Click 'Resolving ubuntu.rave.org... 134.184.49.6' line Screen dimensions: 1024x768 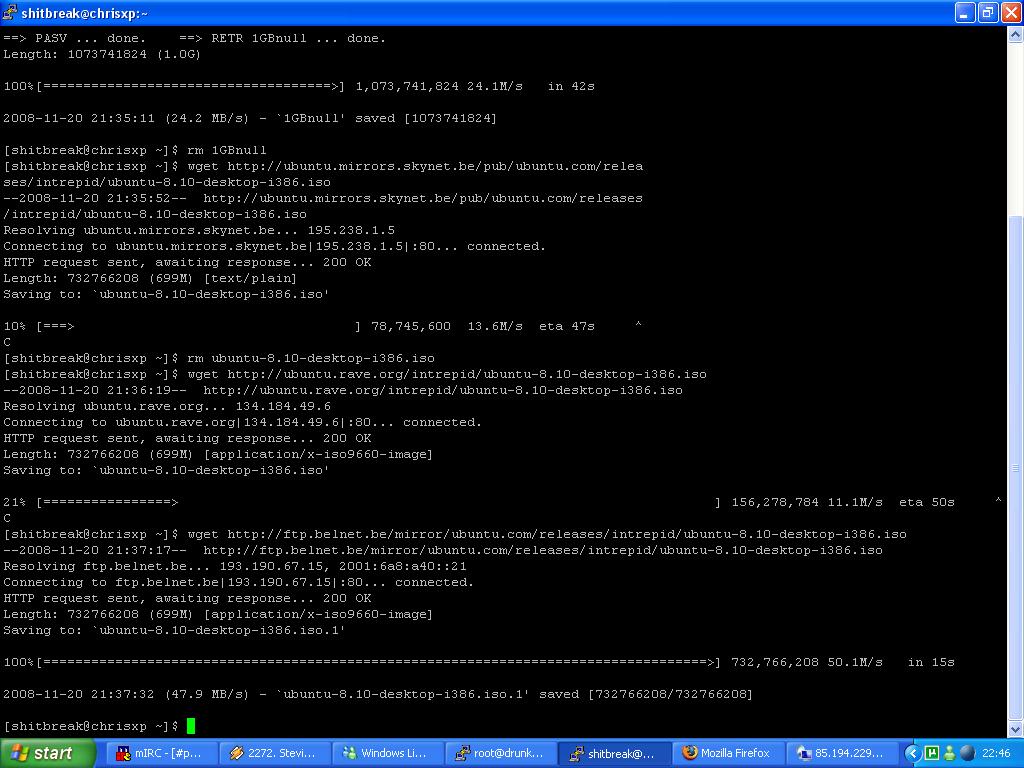tap(167, 406)
